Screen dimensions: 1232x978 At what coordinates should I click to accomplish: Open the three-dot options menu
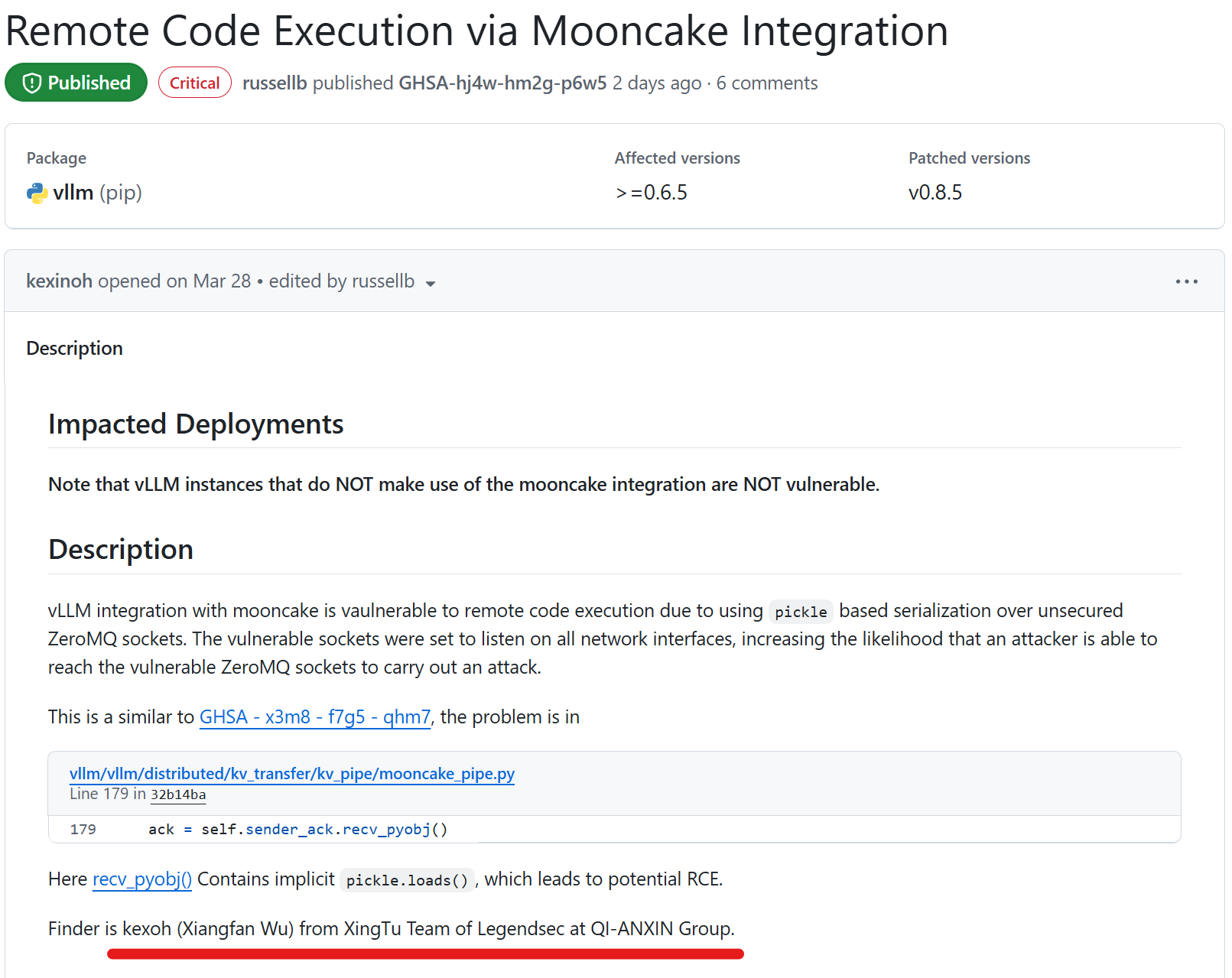pos(1186,281)
